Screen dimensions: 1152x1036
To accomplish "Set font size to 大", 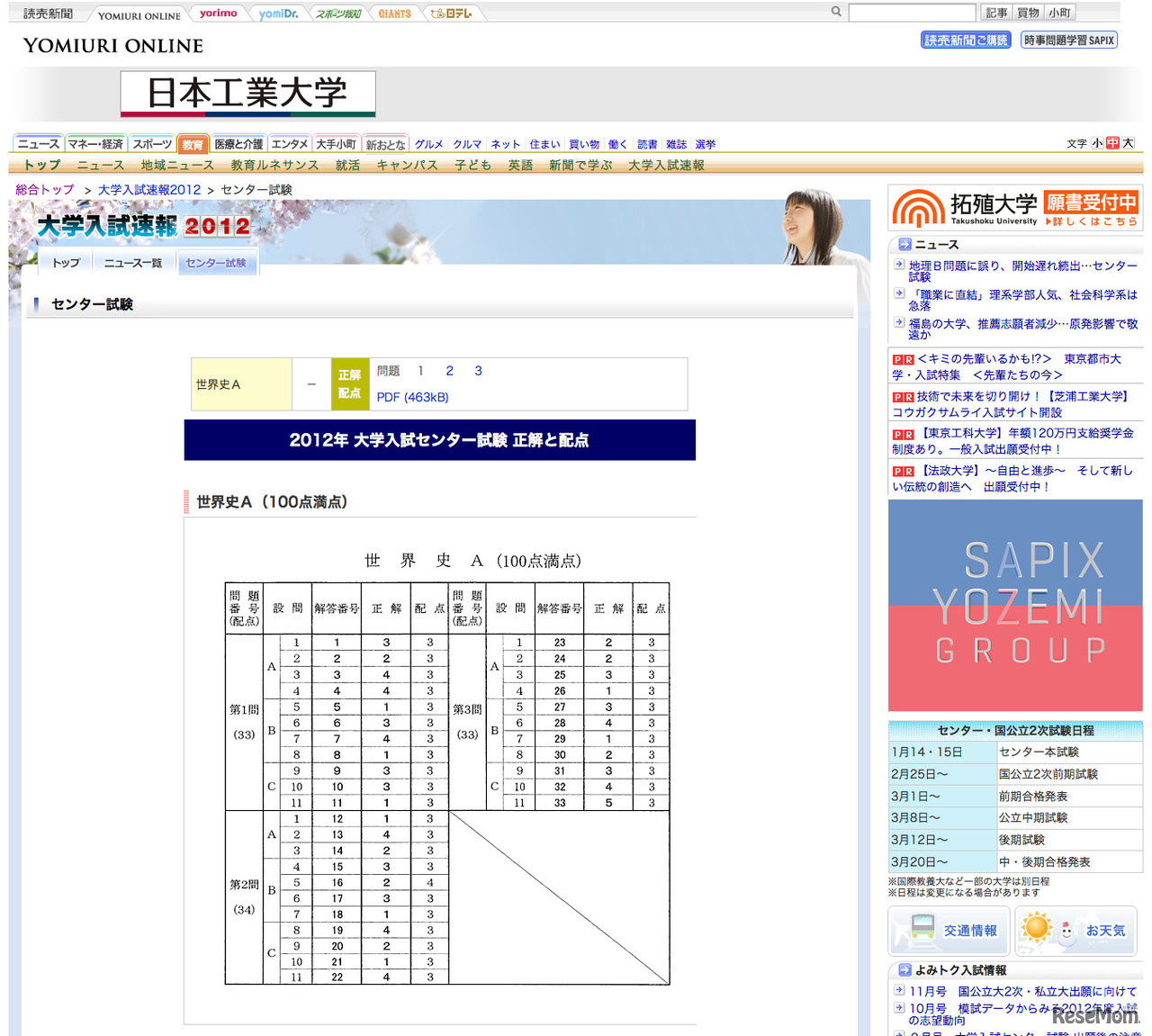I will 1127,142.
